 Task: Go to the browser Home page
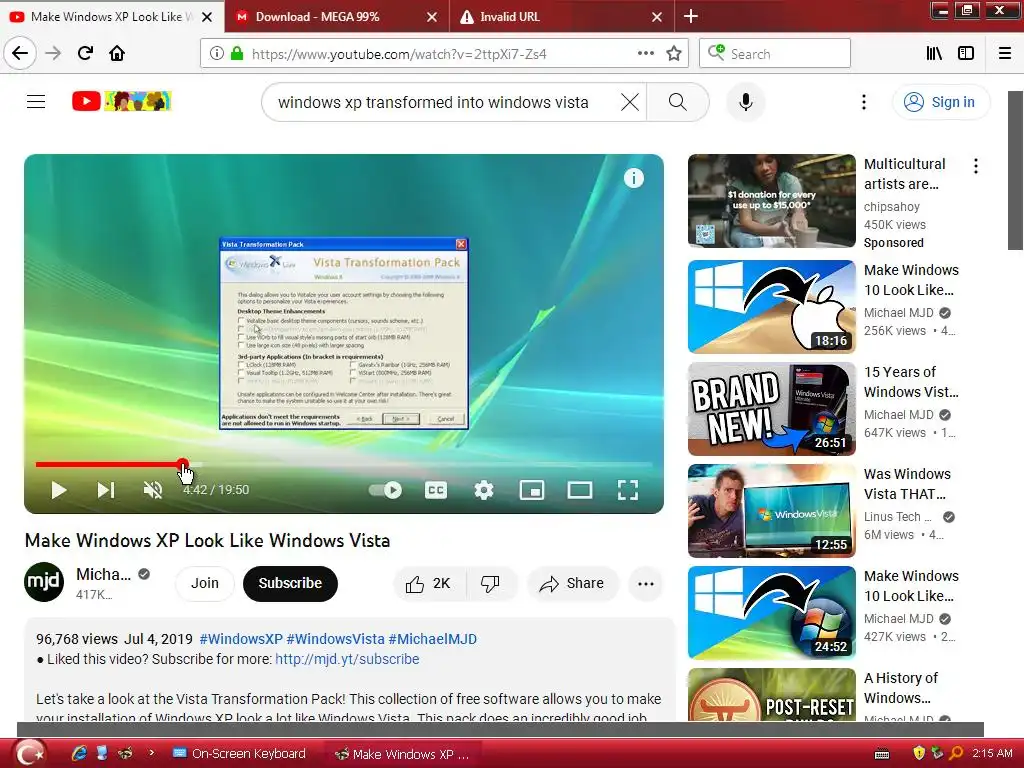click(x=117, y=53)
